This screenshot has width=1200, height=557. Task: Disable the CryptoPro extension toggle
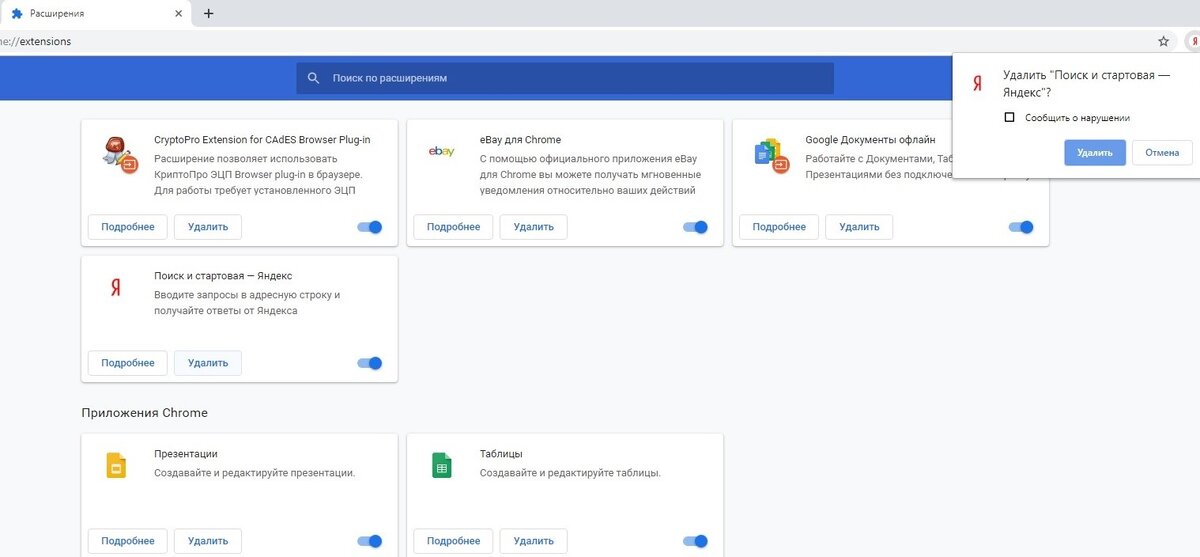point(370,227)
